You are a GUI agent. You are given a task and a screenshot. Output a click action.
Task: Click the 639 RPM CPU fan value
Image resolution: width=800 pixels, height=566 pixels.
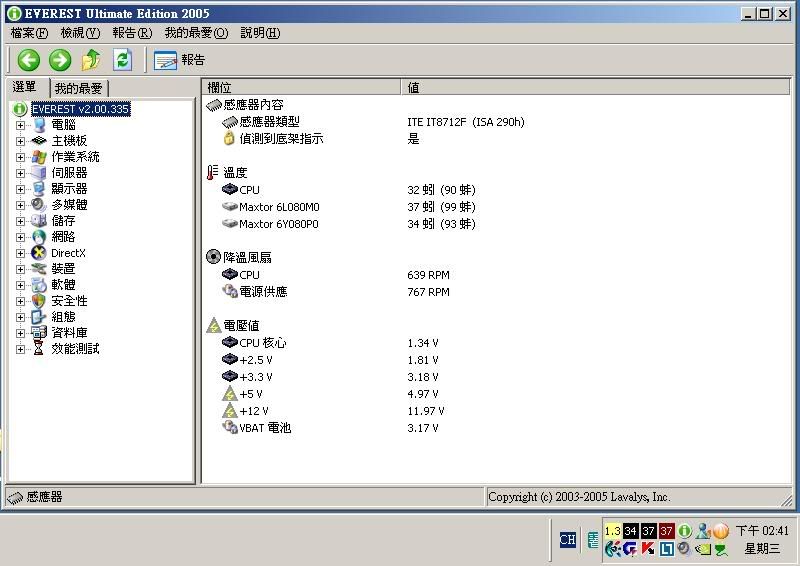[x=429, y=275]
